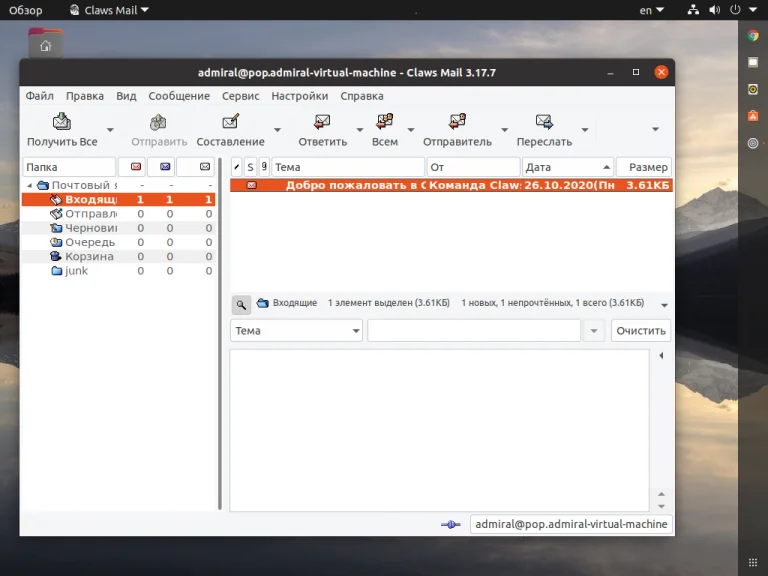The image size is (768, 576).
Task: Click the Compose (Составление) toolbar icon
Action: click(x=230, y=121)
